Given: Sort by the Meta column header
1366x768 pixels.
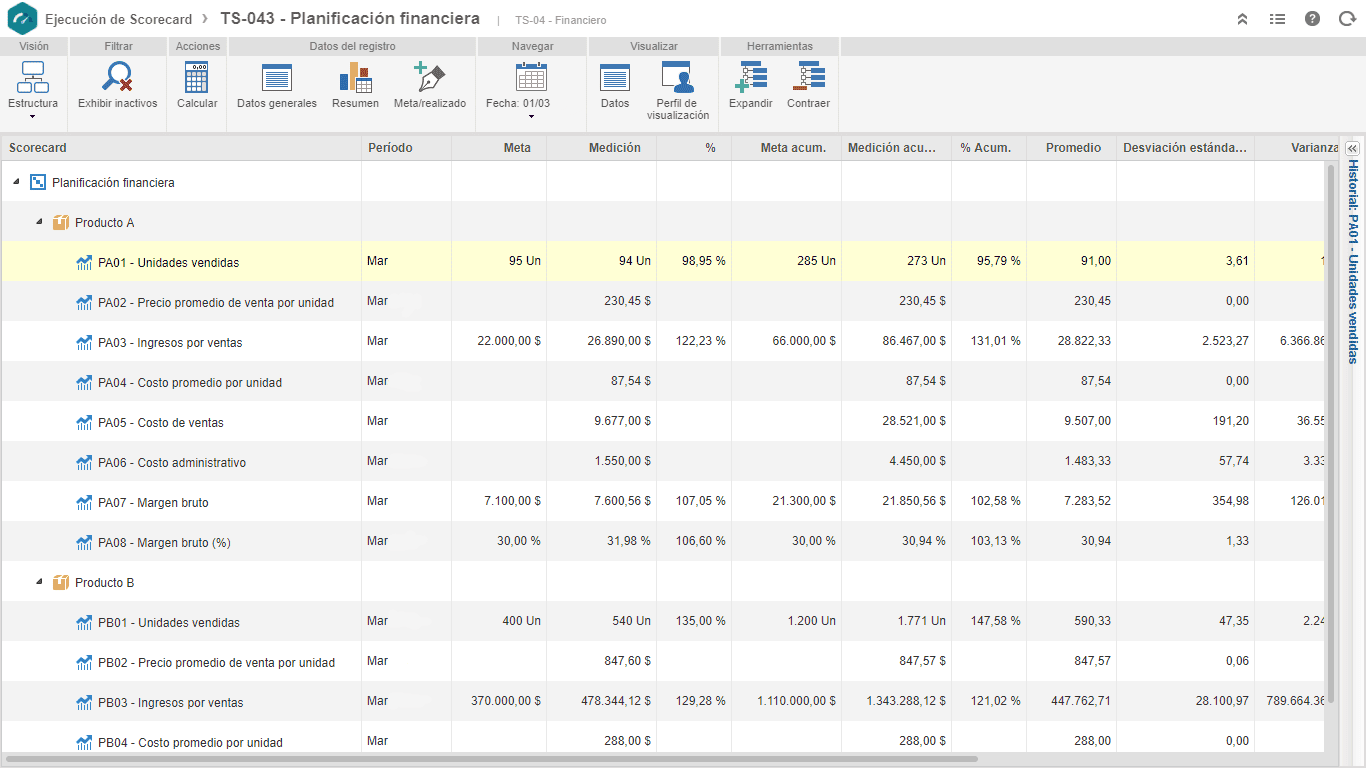Looking at the screenshot, I should (x=499, y=148).
